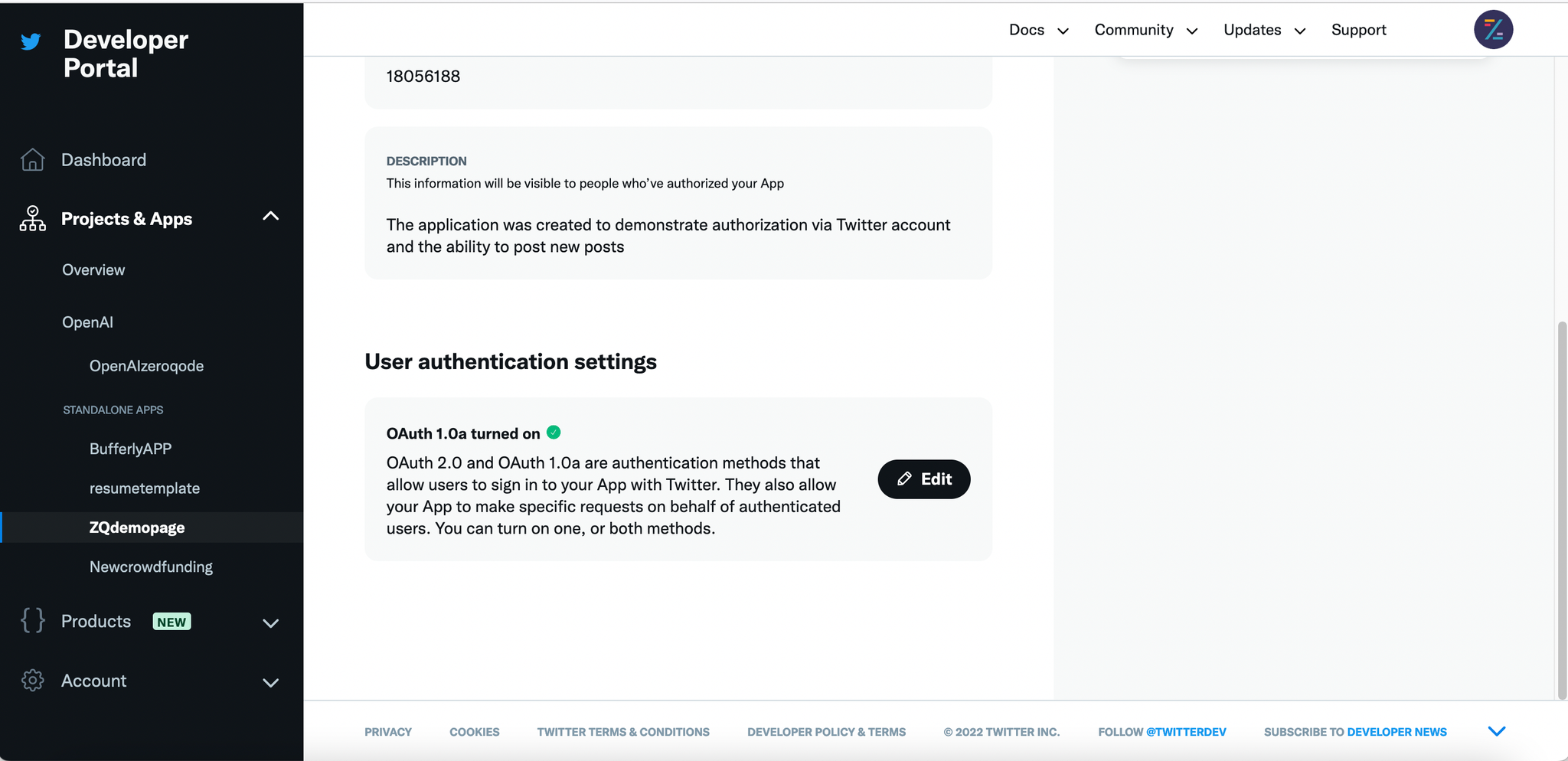Image resolution: width=1568 pixels, height=761 pixels.
Task: Select the OpenAI project
Action: coord(87,322)
